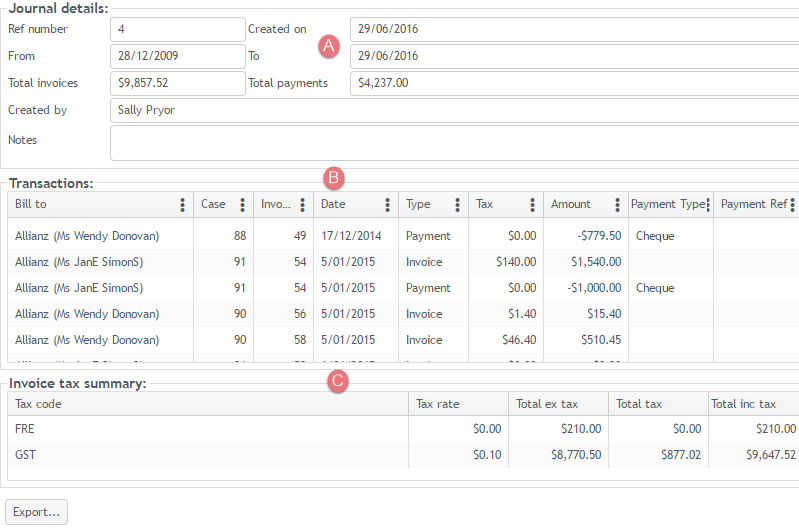
Task: Click case number 88 cell
Action: tap(240, 236)
